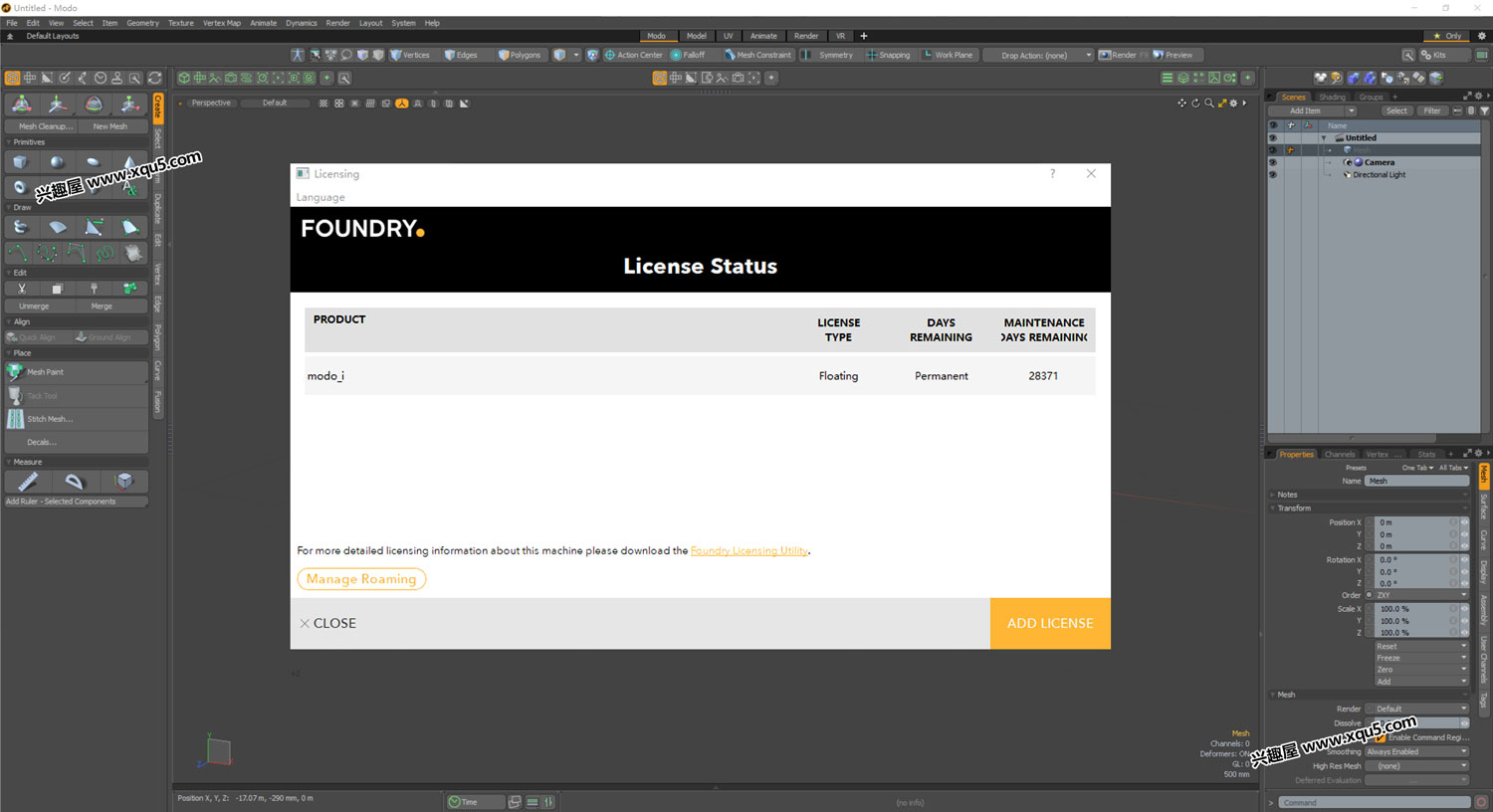Open the Rotation Order ZXY dropdown
The image size is (1493, 812).
point(1421,595)
